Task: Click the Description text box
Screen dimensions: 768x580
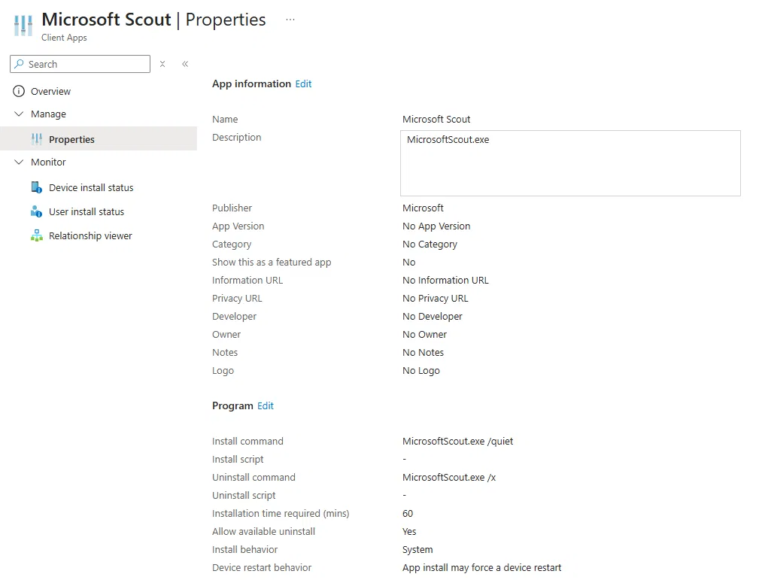Action: pos(570,163)
